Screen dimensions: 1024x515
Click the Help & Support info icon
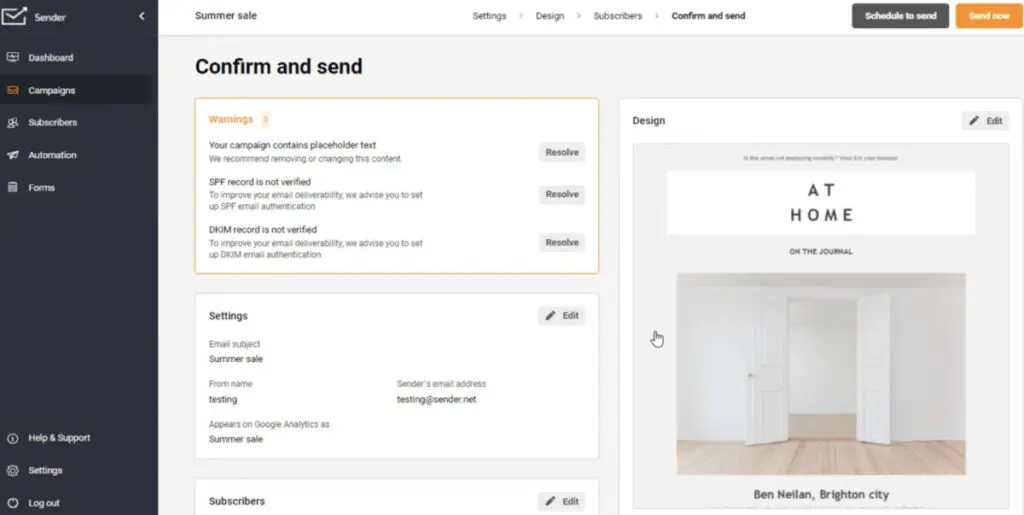pyautogui.click(x=12, y=438)
